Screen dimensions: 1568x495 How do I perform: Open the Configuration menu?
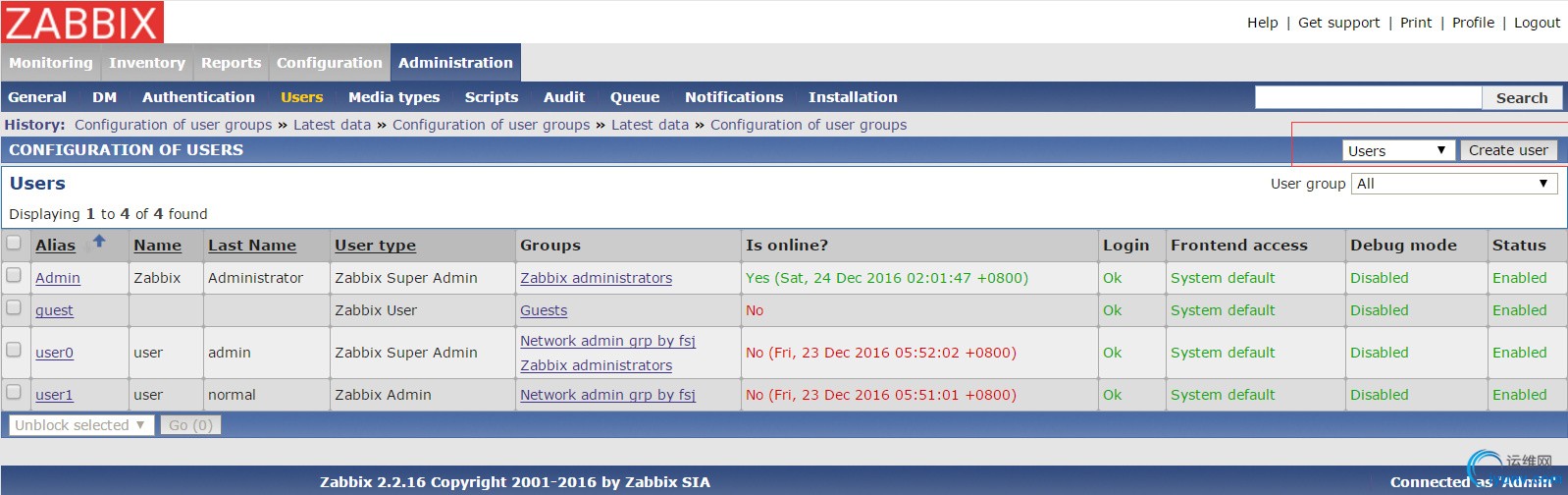tap(330, 63)
